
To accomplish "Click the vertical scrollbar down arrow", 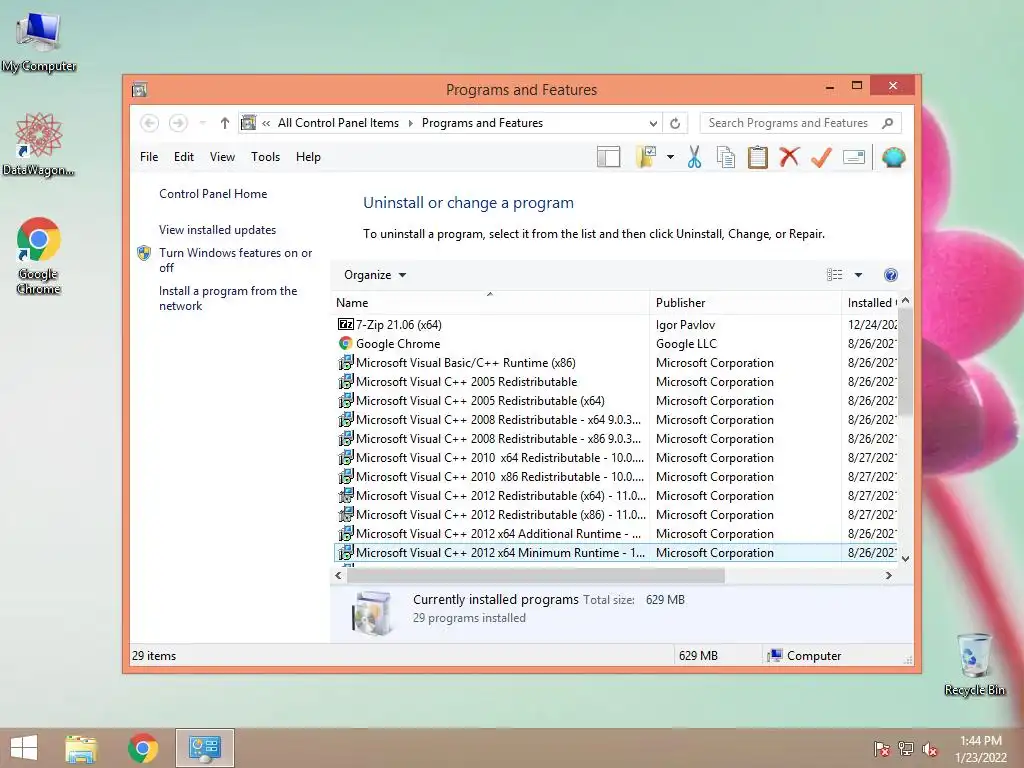I will tap(905, 559).
